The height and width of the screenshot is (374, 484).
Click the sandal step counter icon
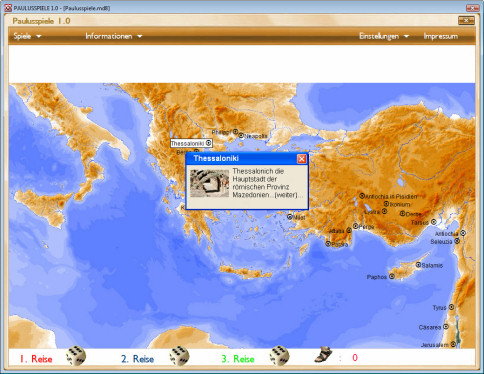(x=323, y=355)
